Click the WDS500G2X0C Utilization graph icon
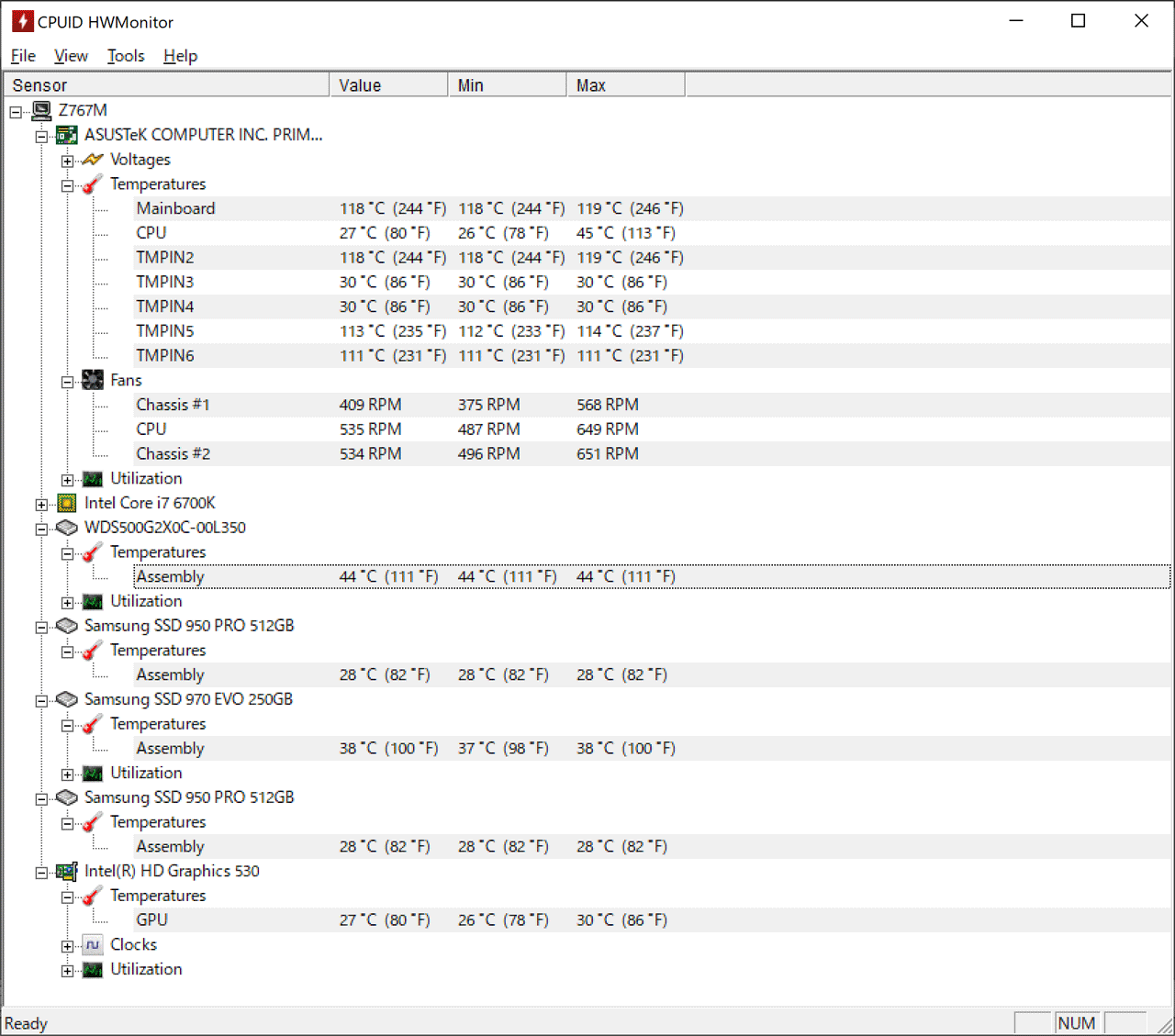The height and width of the screenshot is (1036, 1175). [92, 602]
